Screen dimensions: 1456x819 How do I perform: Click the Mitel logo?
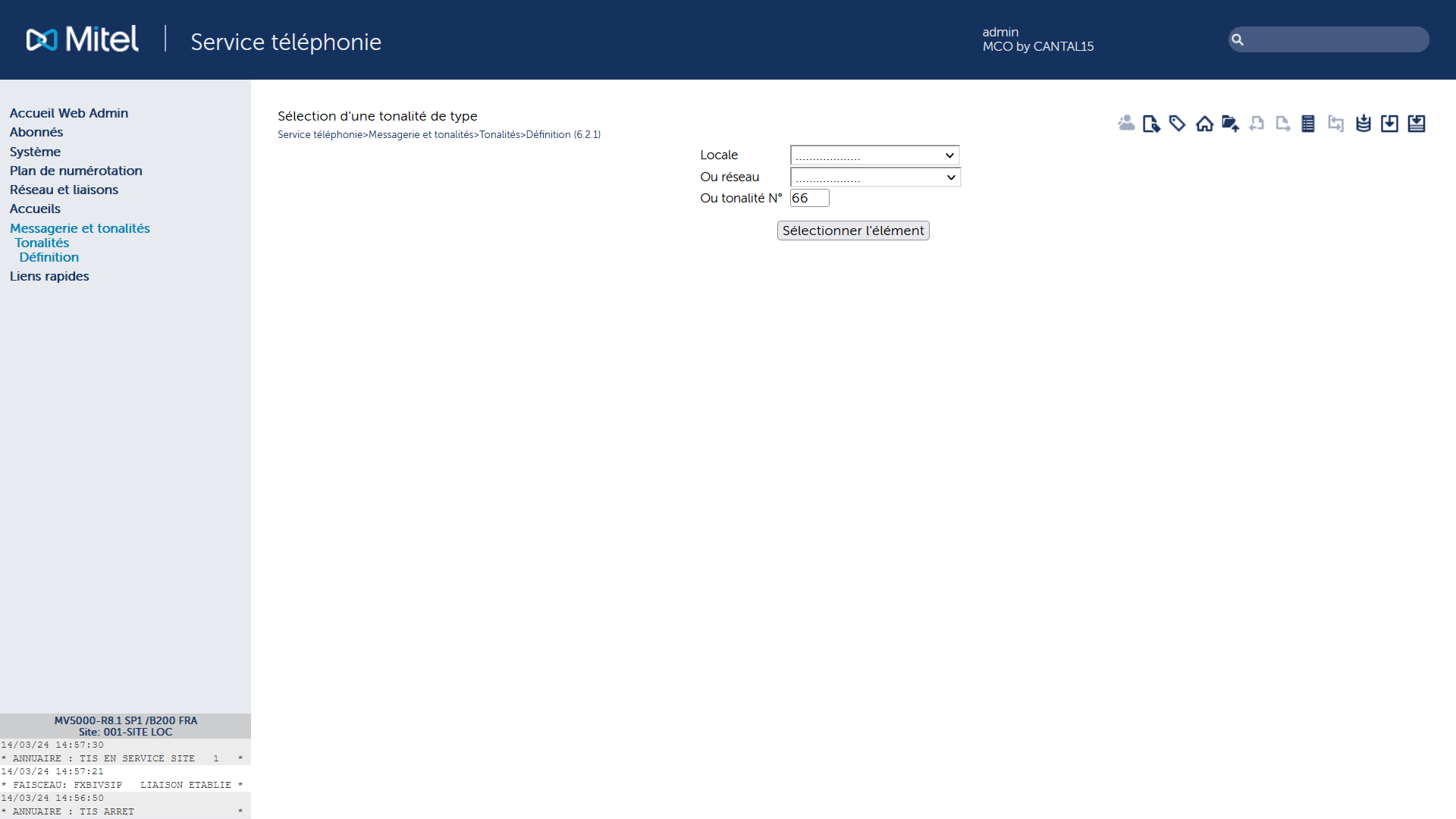coord(83,39)
